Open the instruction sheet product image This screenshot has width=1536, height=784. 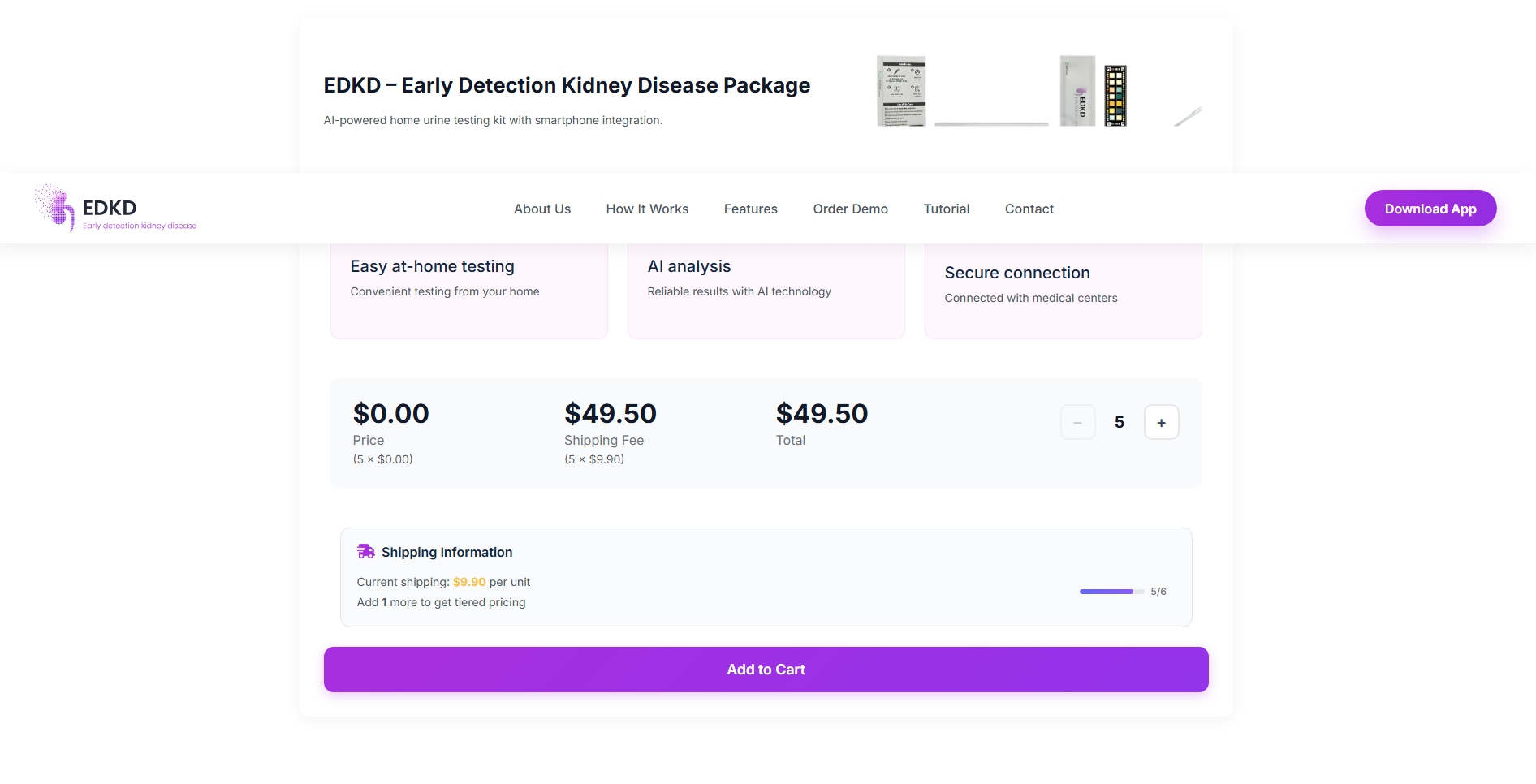tap(901, 91)
